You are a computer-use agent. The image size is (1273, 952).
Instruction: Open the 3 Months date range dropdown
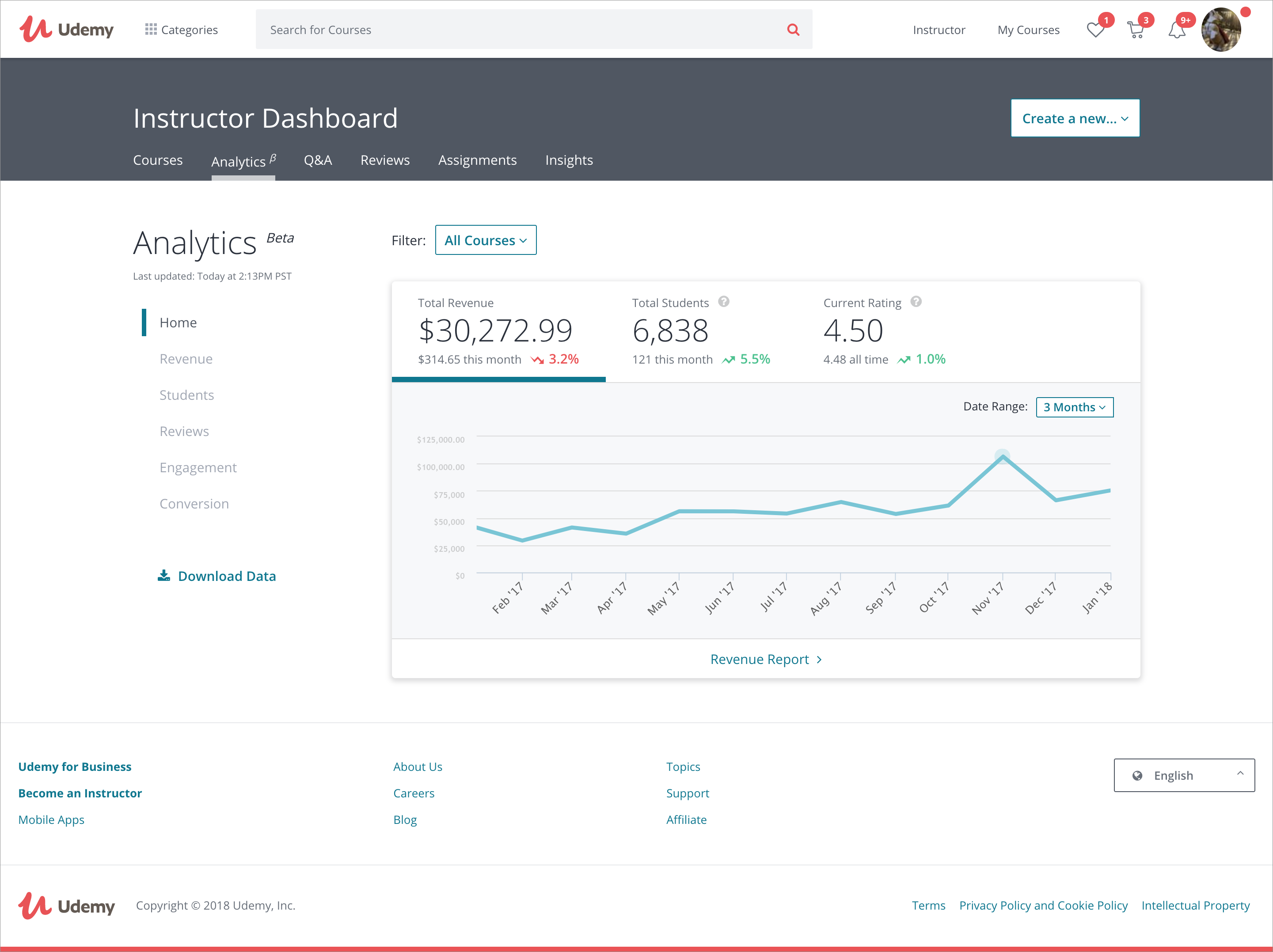[x=1075, y=407]
